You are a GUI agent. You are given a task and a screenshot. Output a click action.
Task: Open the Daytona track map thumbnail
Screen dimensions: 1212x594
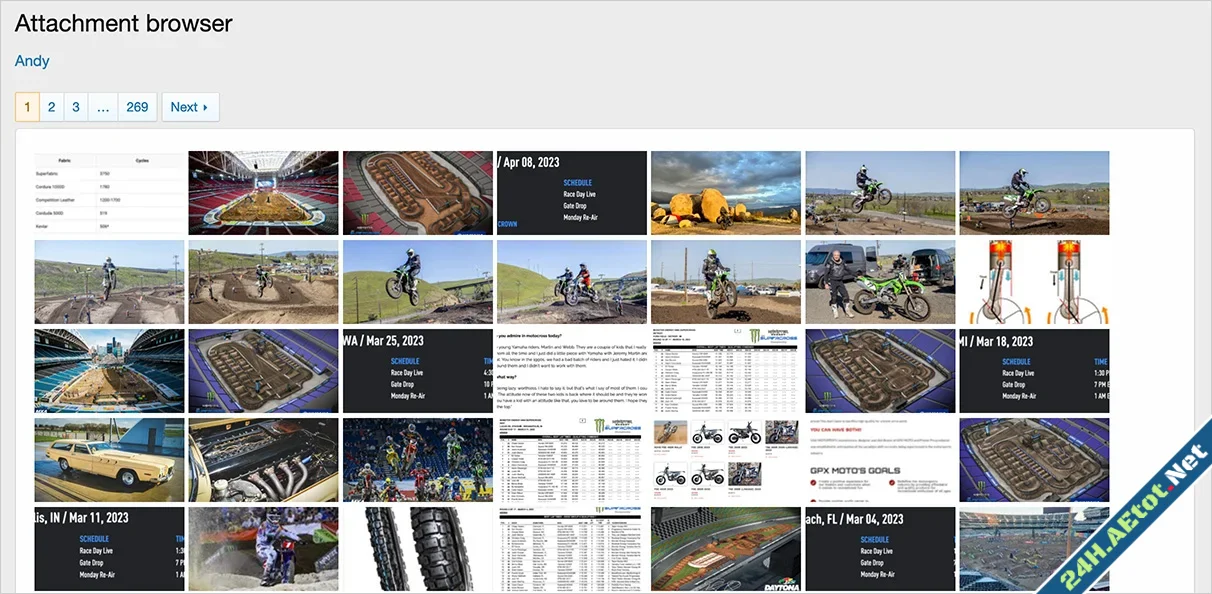click(x=725, y=549)
